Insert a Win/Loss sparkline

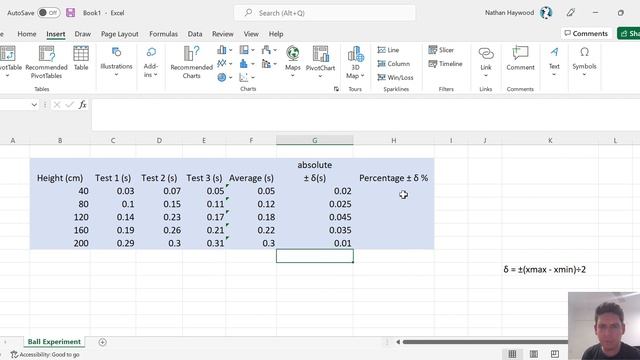pyautogui.click(x=395, y=77)
